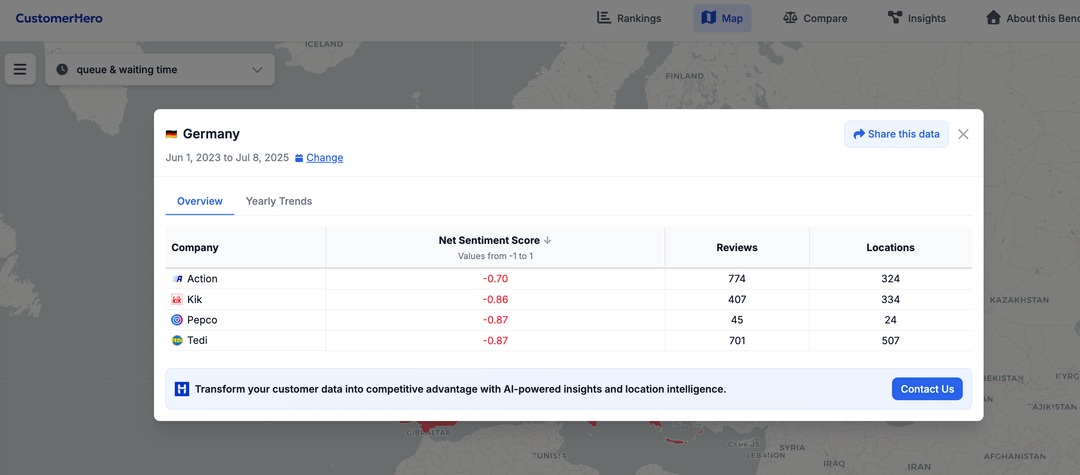Click Share this data button

896,134
